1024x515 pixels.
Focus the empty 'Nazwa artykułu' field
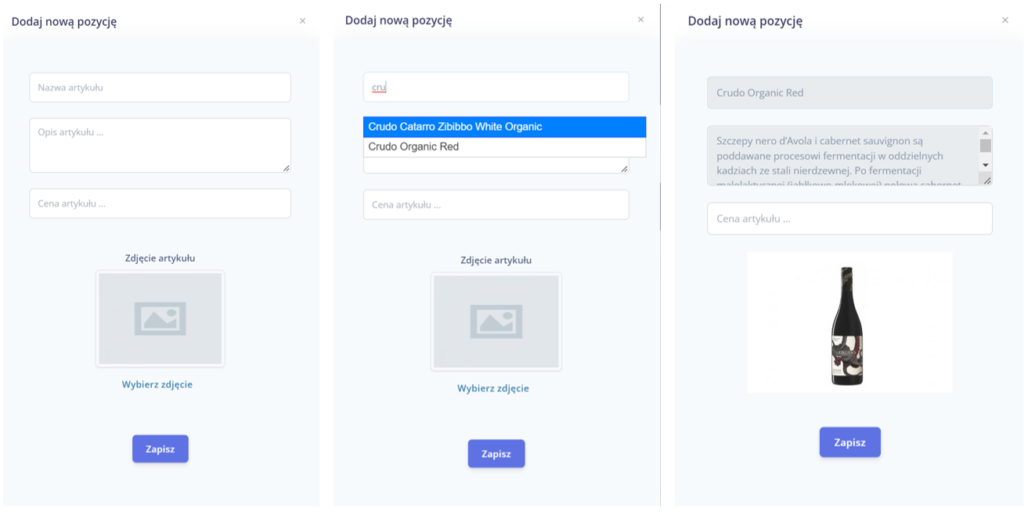coord(160,88)
